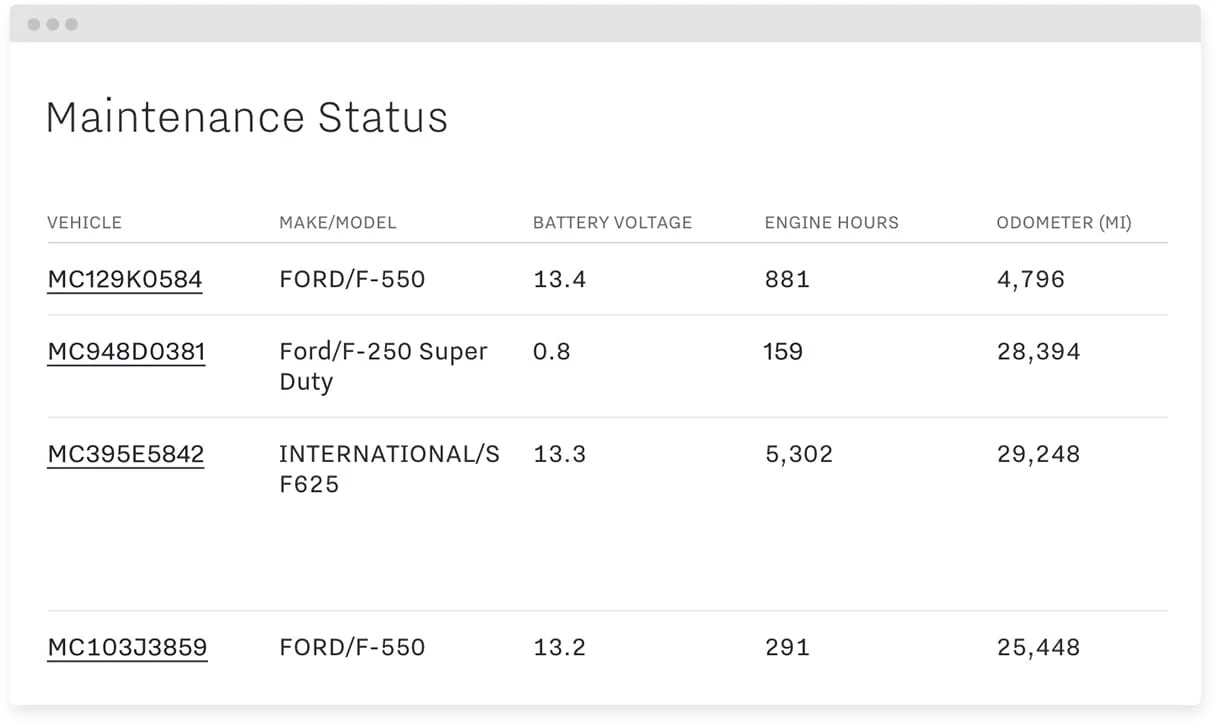Open vehicle MC948D0381 link
This screenshot has height=723, width=1214.
126,352
